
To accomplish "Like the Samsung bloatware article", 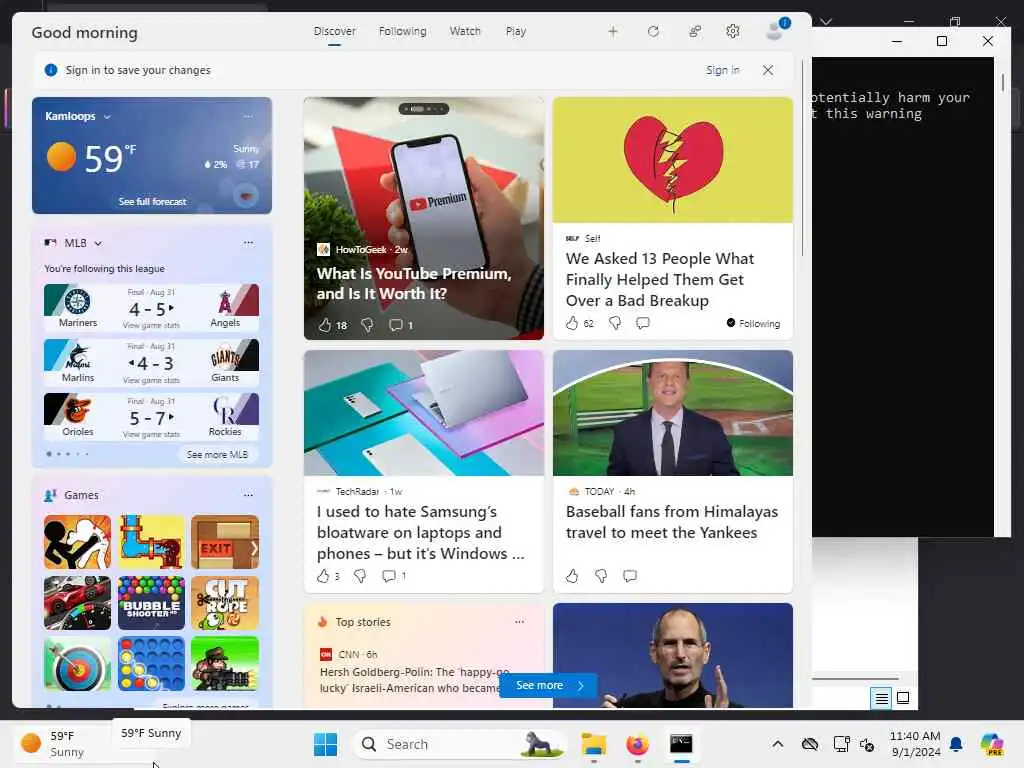I will 323,575.
